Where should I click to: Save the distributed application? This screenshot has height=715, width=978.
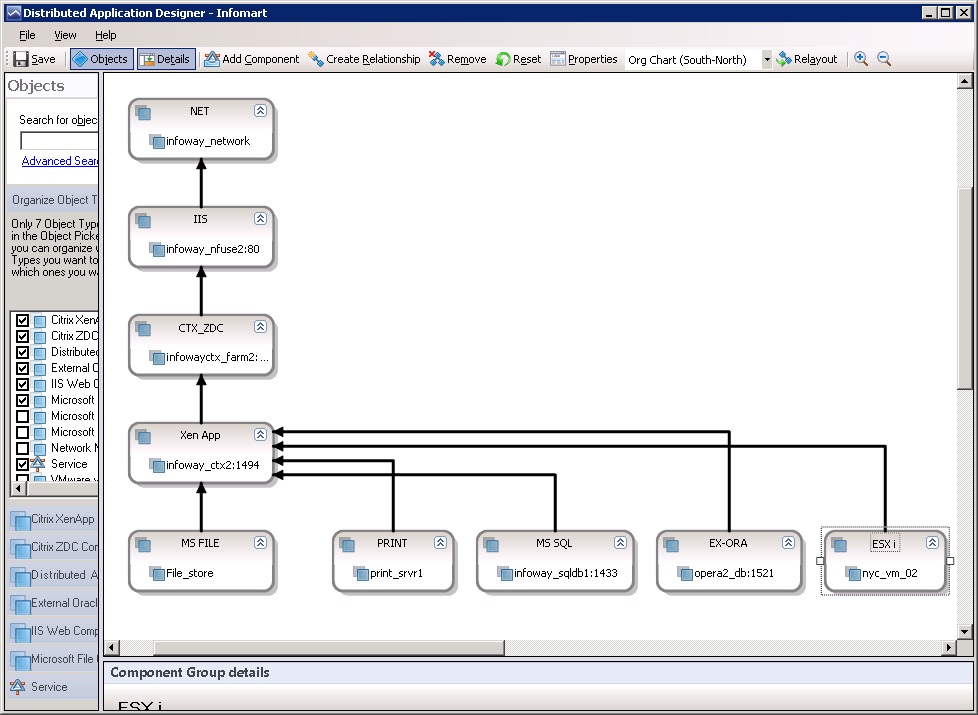point(34,59)
